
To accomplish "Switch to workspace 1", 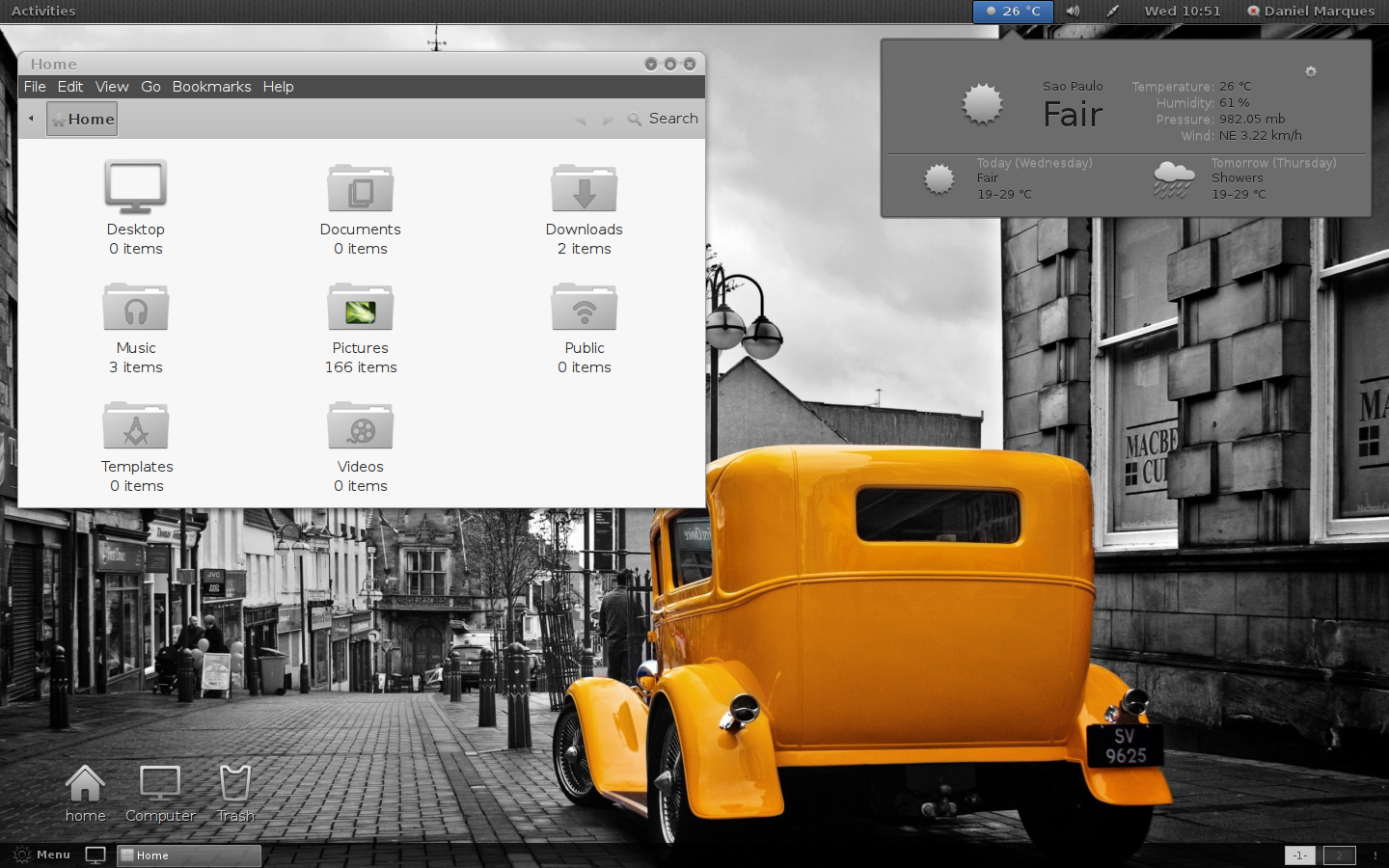I will click(x=1299, y=855).
